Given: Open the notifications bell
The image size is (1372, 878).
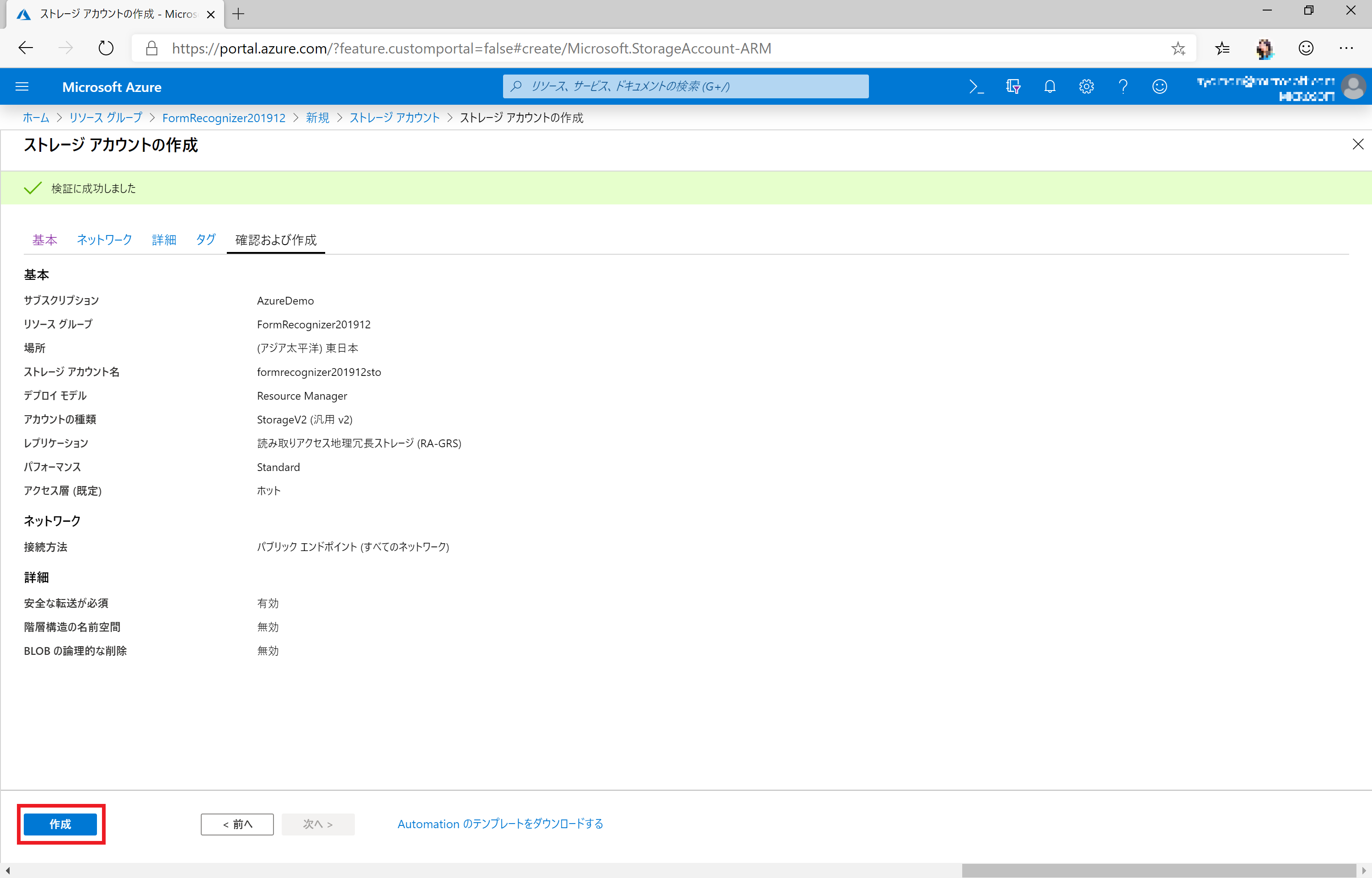Looking at the screenshot, I should point(1050,87).
